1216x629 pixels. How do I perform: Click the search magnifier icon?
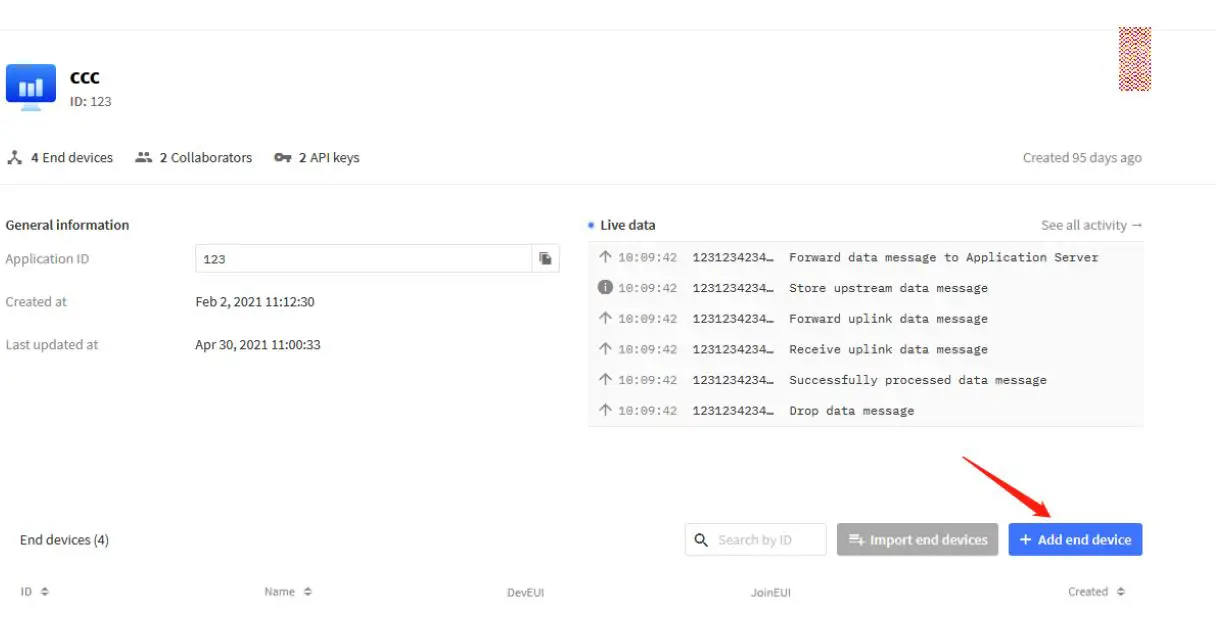tap(701, 540)
